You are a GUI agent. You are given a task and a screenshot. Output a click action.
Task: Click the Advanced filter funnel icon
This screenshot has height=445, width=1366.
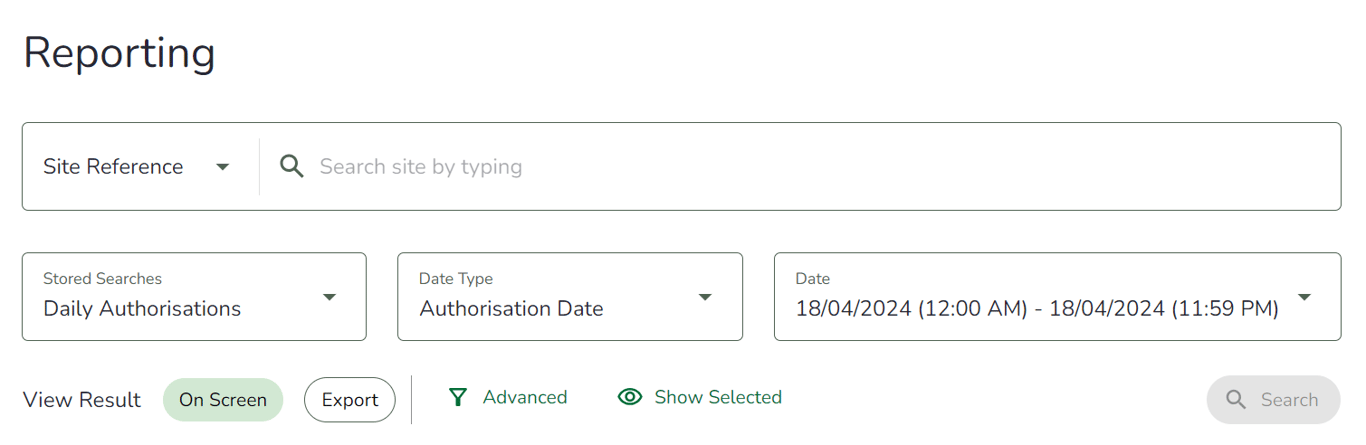(x=458, y=398)
